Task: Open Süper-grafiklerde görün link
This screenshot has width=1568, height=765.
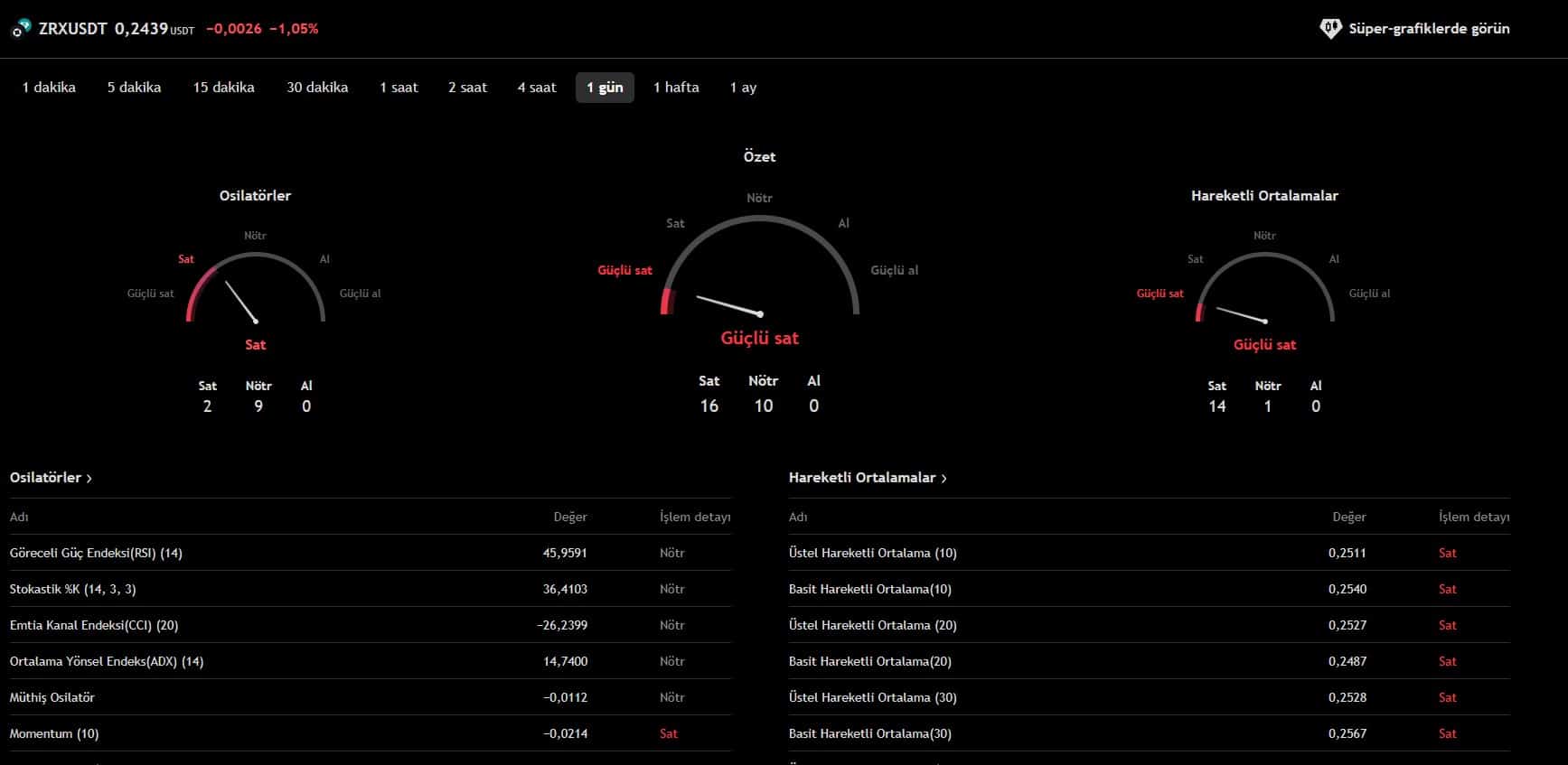Action: point(1429,29)
